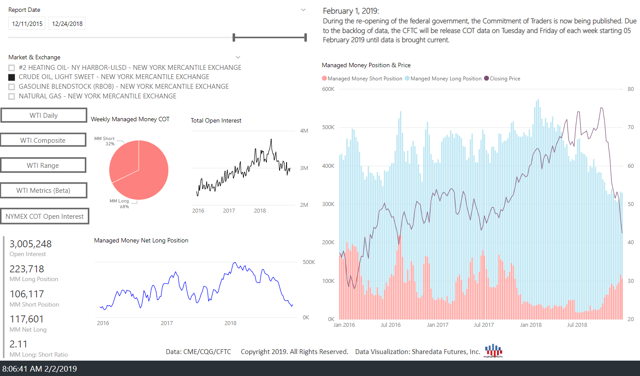Click the left handle of the date slider

[x=233, y=38]
